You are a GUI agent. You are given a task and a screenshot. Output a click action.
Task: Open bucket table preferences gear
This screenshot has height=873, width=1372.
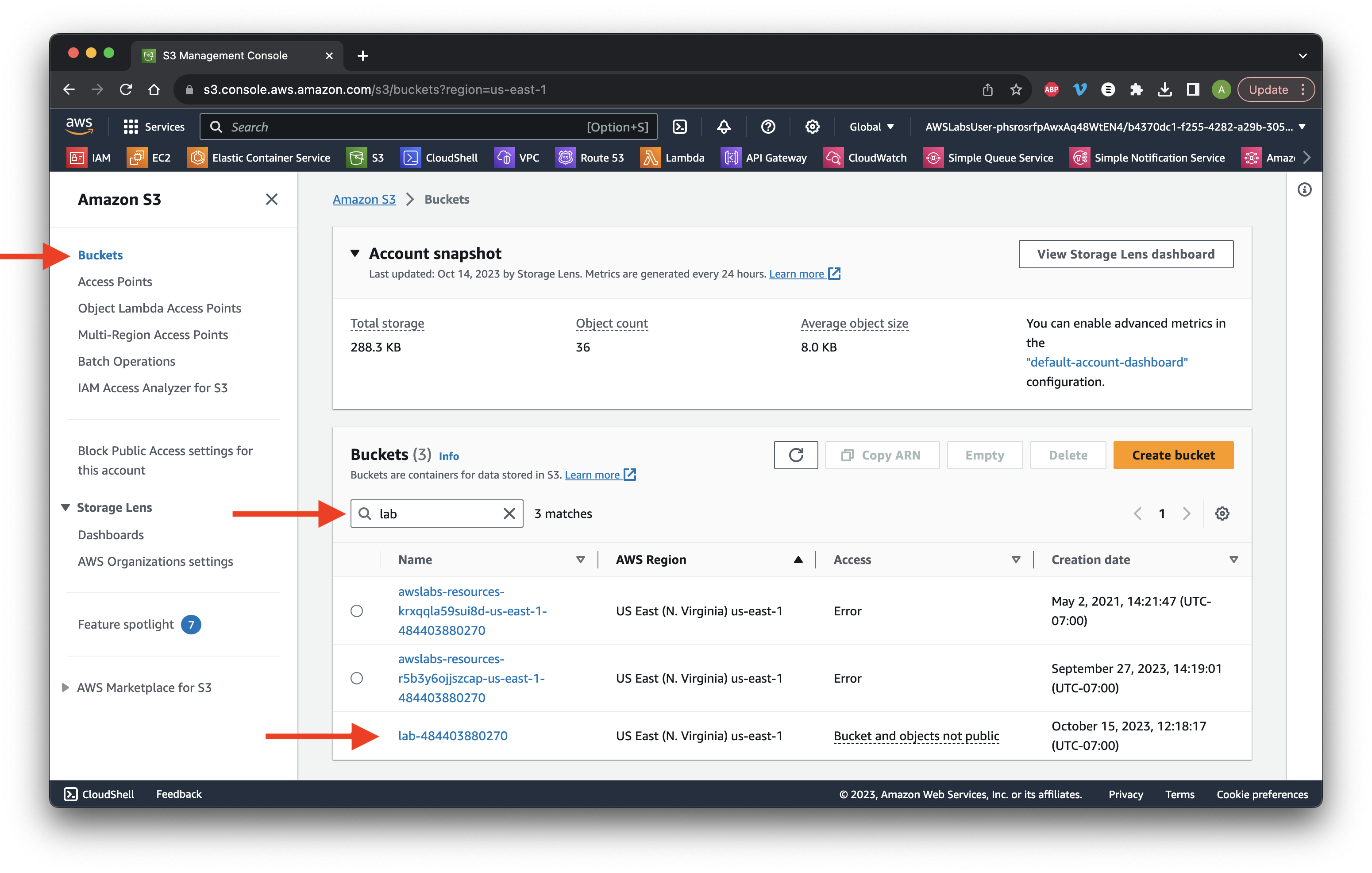[x=1222, y=514]
